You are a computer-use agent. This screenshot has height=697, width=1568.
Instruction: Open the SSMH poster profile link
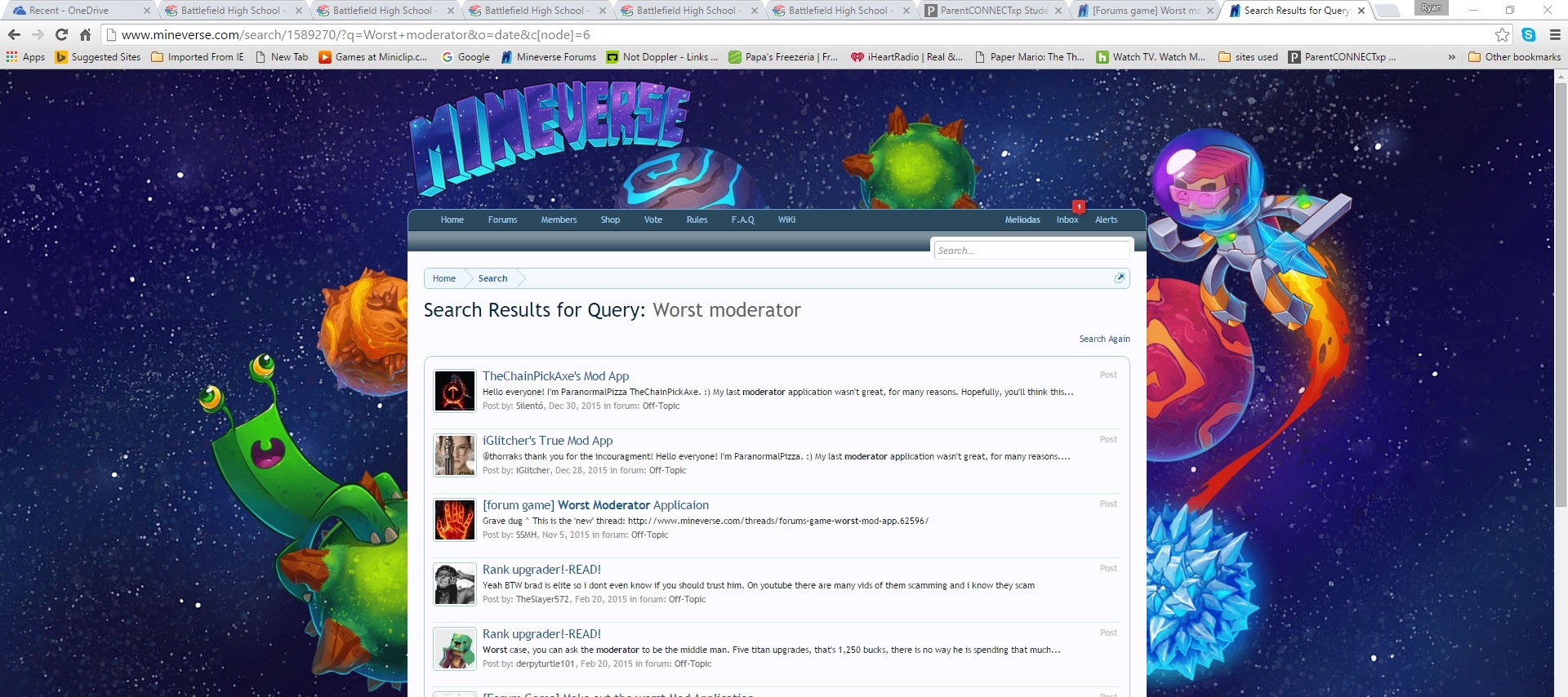coord(527,535)
